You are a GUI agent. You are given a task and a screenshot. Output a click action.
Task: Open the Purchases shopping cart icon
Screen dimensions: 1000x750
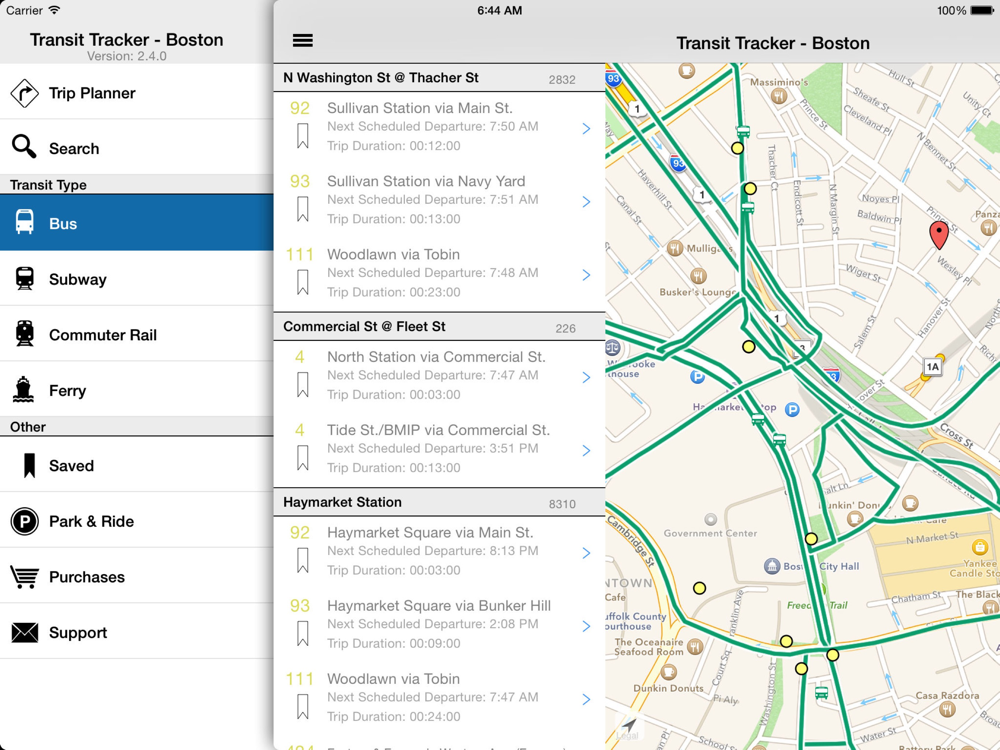tap(24, 577)
